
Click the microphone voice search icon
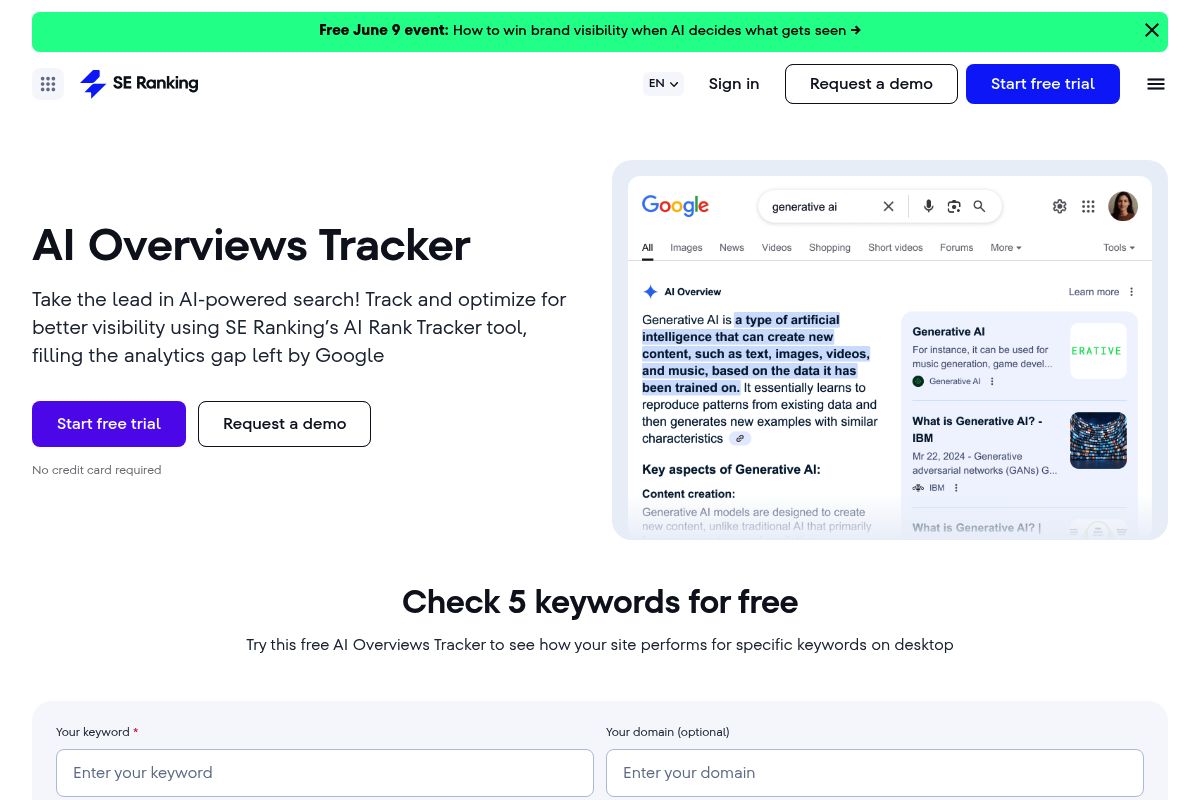[x=928, y=207]
